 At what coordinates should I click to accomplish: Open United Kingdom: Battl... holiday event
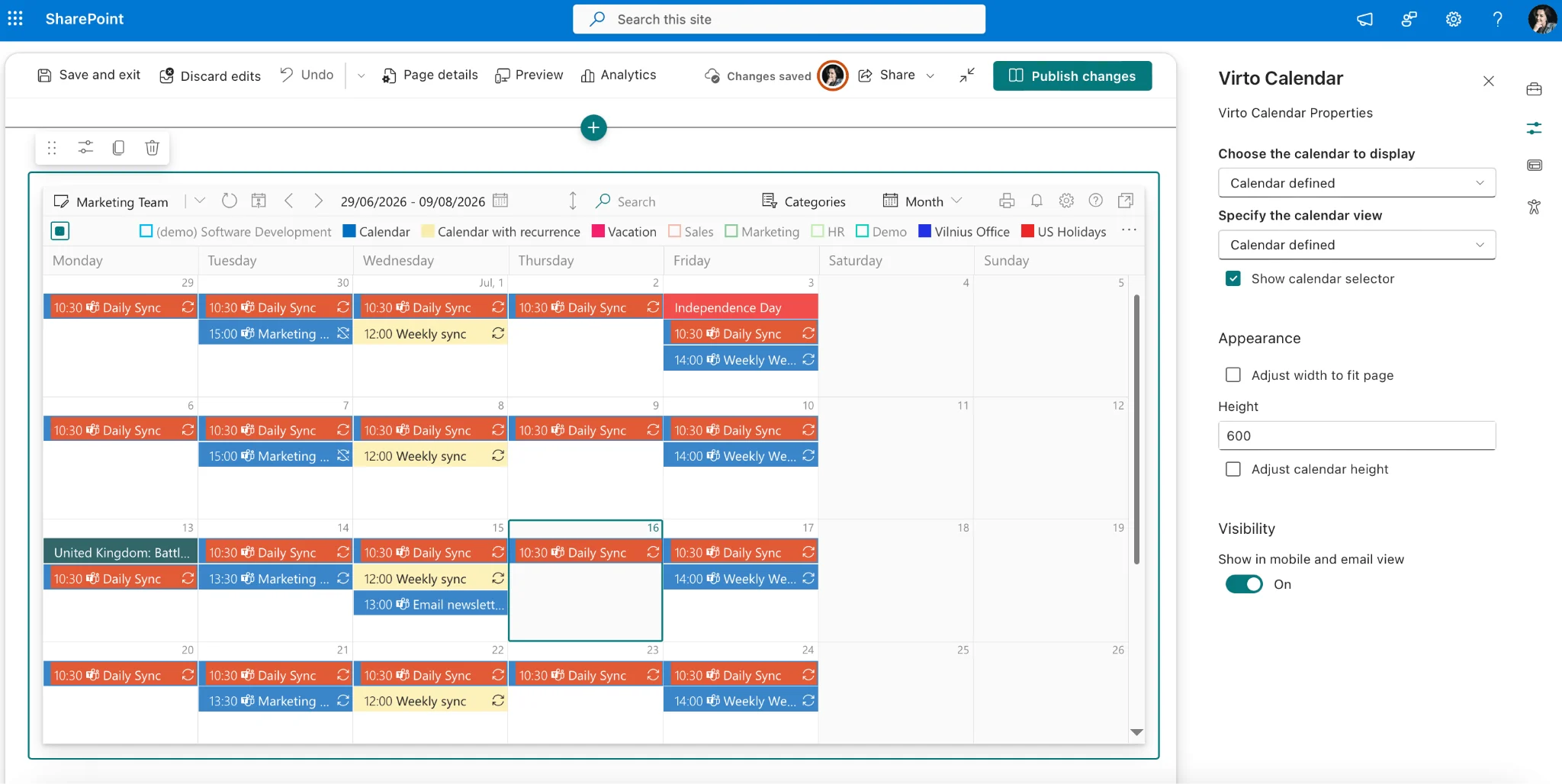point(121,552)
